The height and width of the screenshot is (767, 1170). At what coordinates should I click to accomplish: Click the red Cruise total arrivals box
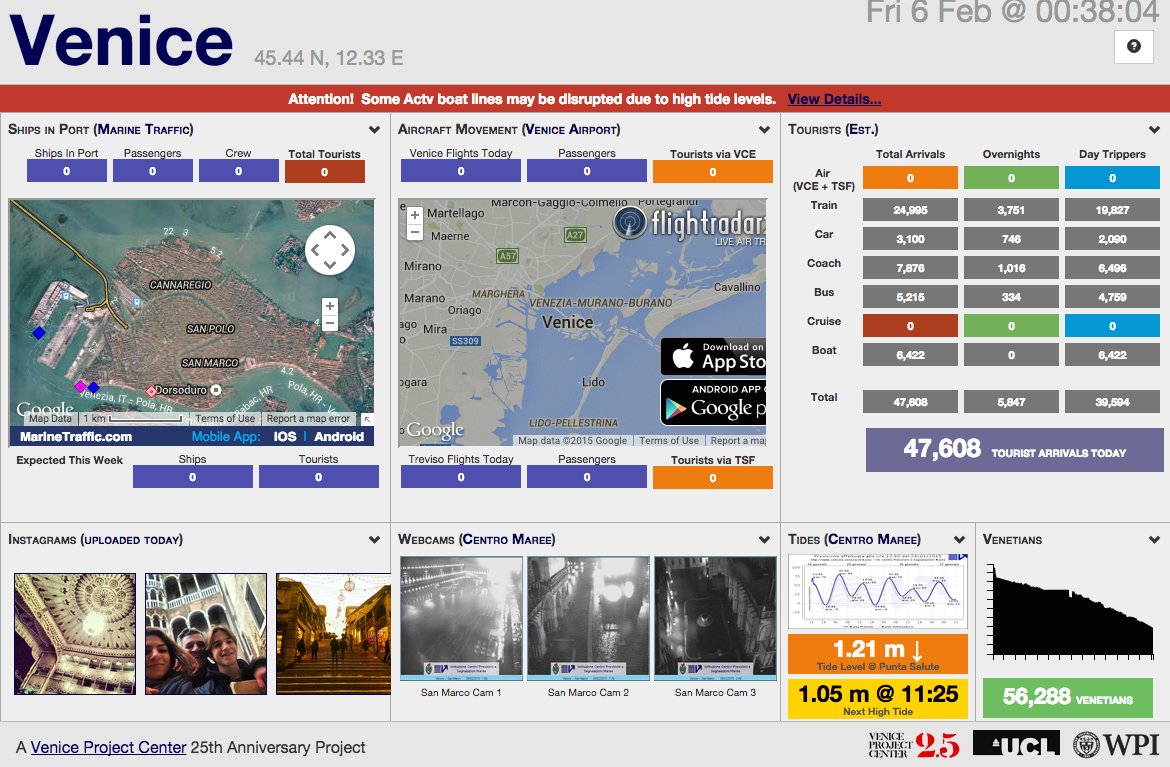pos(910,326)
